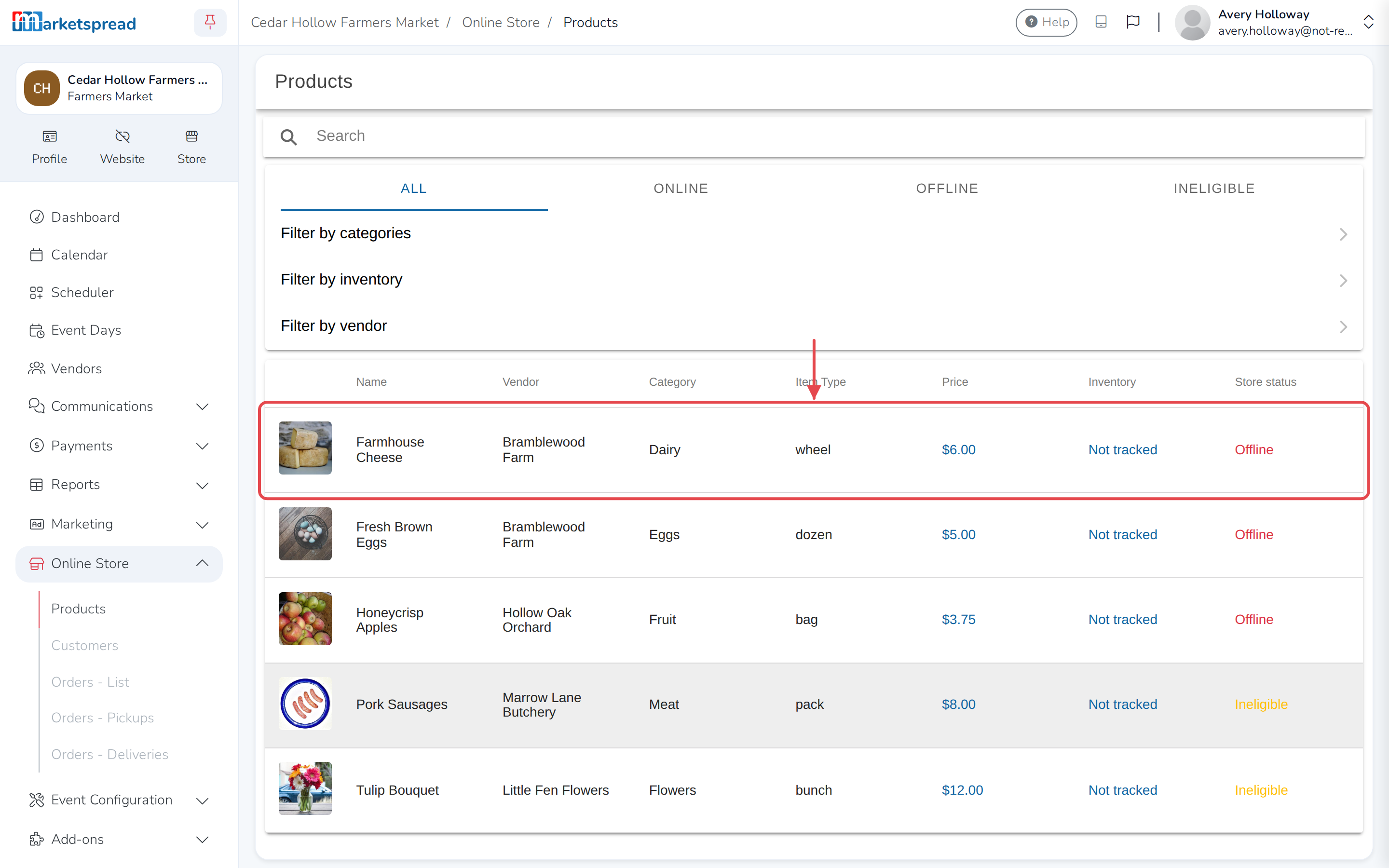This screenshot has height=868, width=1389.
Task: Open Orders - Pickups submenu item
Action: [x=103, y=718]
